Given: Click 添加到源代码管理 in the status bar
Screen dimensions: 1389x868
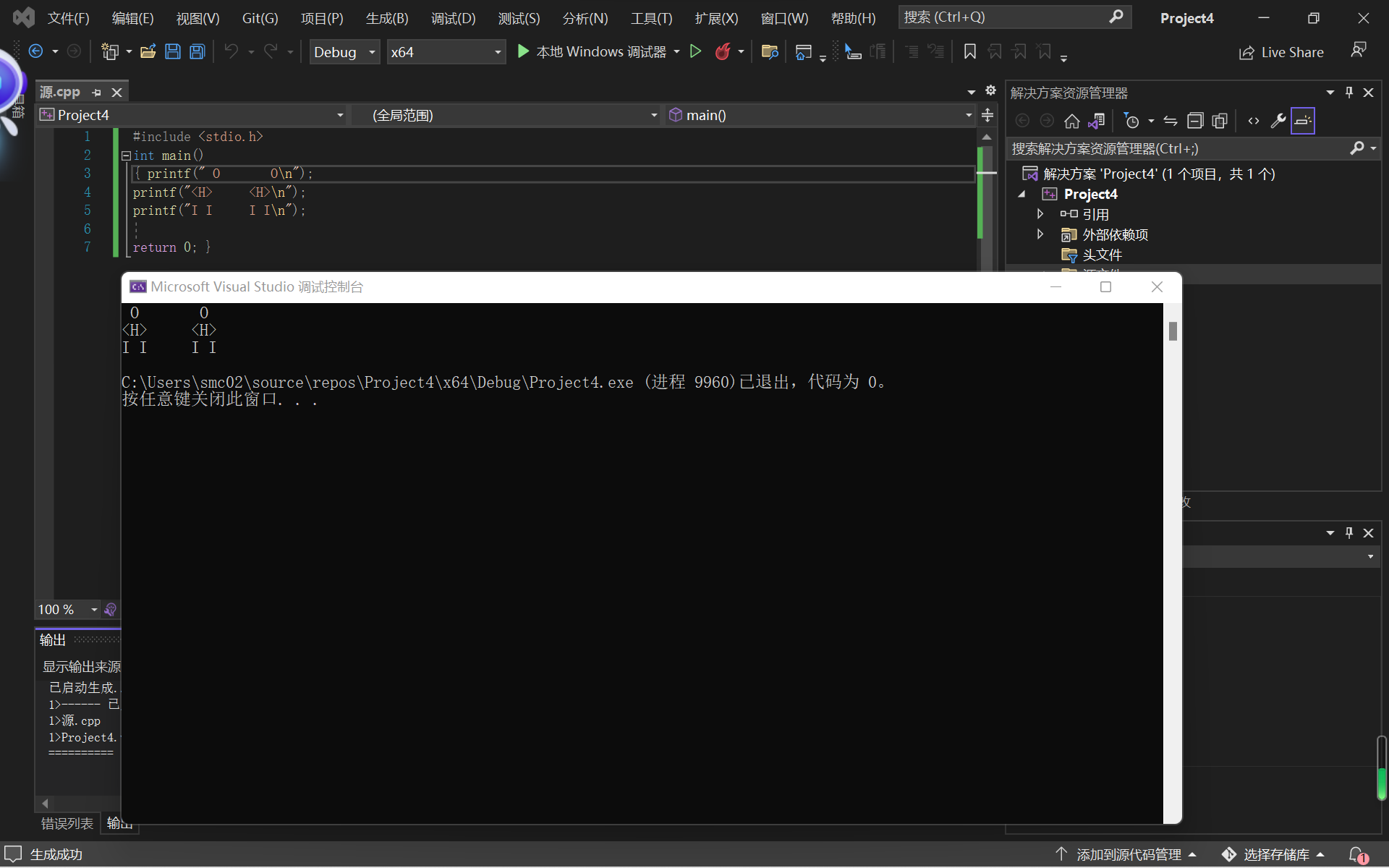Looking at the screenshot, I should coord(1128,854).
